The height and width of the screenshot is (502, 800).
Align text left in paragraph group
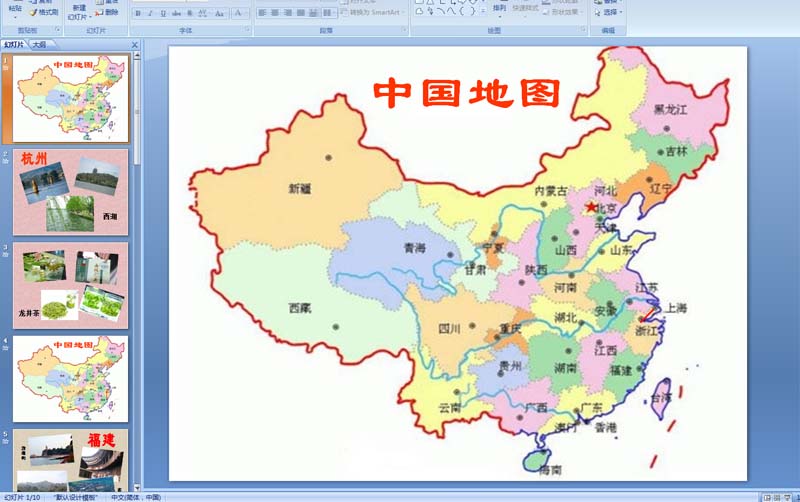click(262, 13)
